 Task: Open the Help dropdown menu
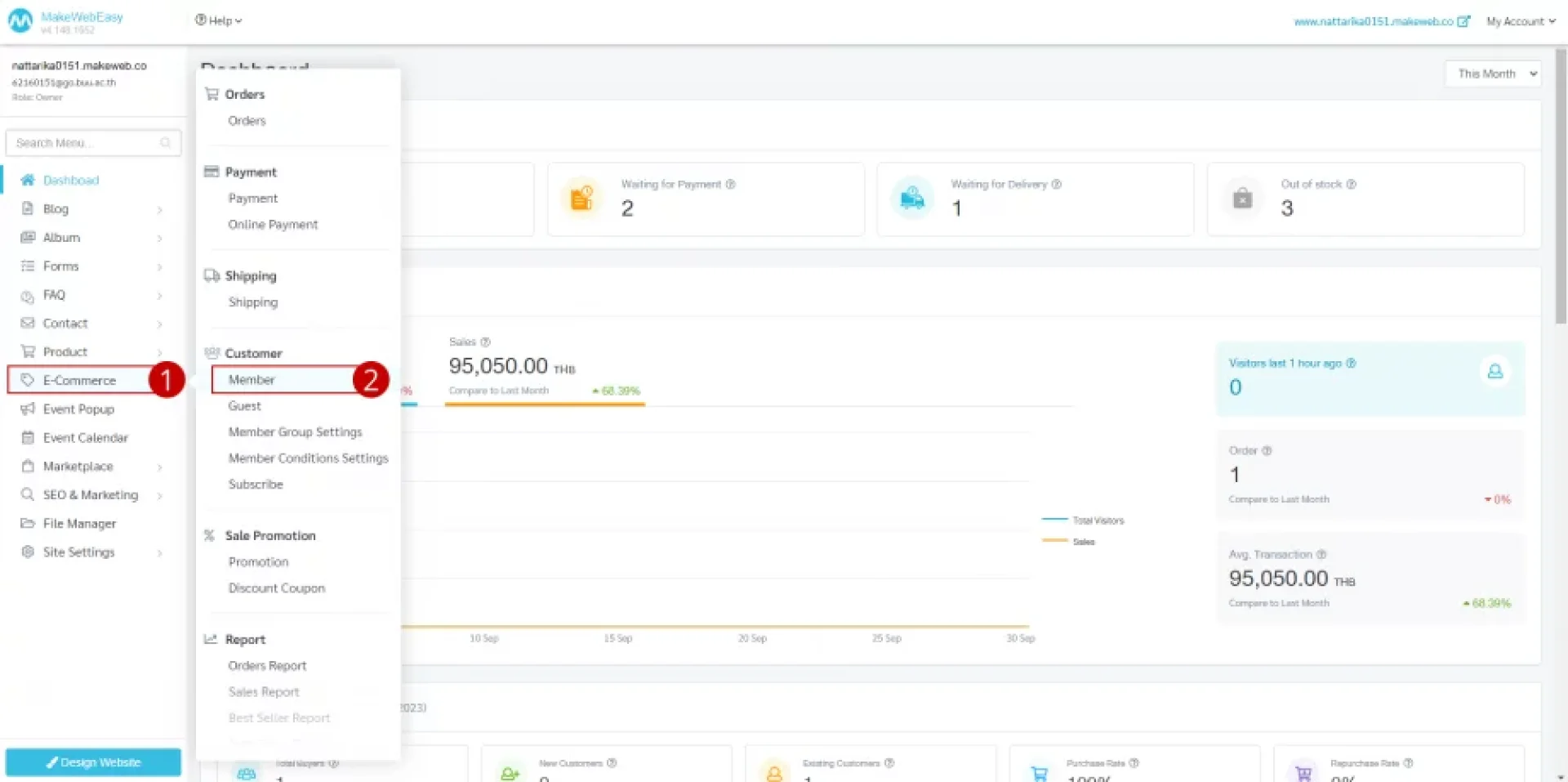[x=219, y=20]
